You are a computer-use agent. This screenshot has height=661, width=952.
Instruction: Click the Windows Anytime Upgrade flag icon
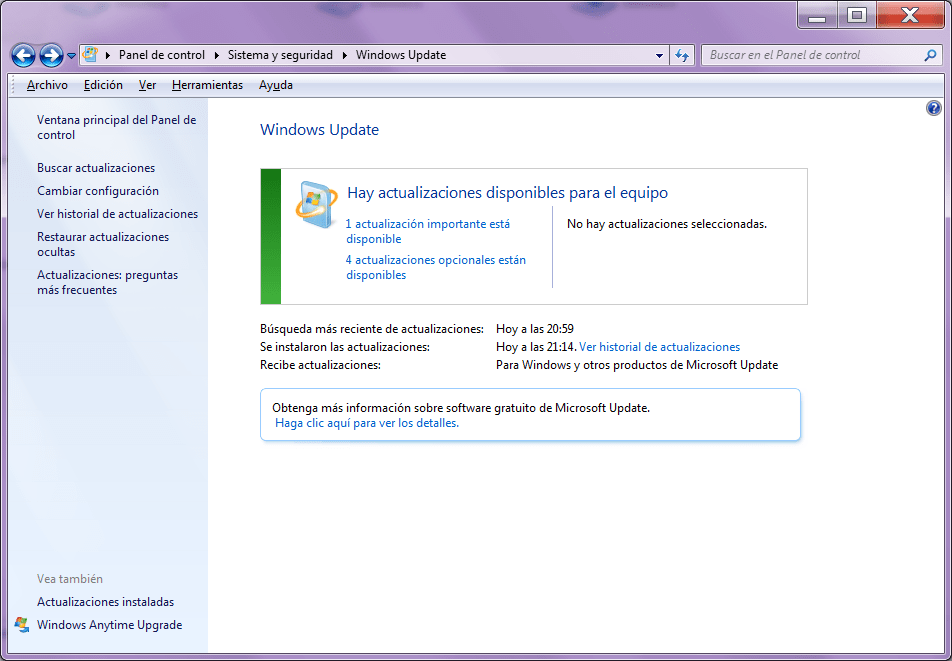tap(22, 625)
